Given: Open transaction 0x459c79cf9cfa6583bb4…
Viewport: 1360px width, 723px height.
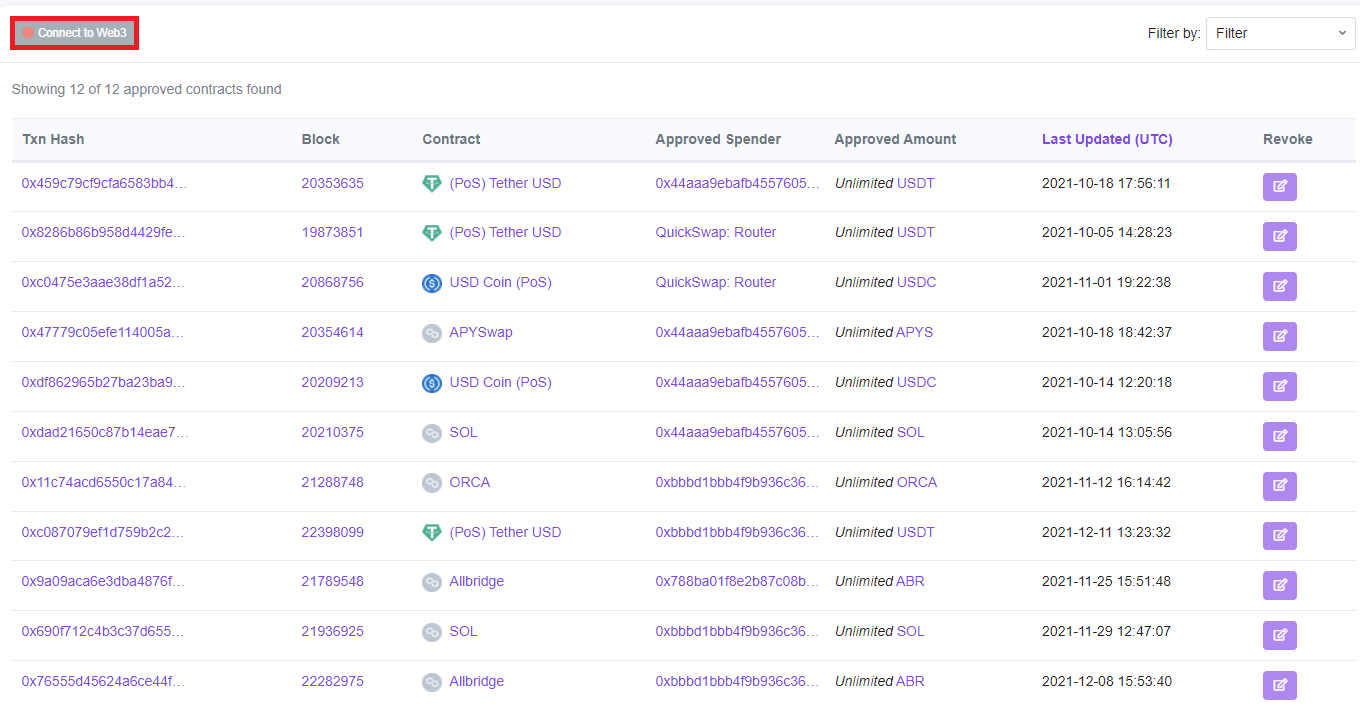Looking at the screenshot, I should 105,183.
